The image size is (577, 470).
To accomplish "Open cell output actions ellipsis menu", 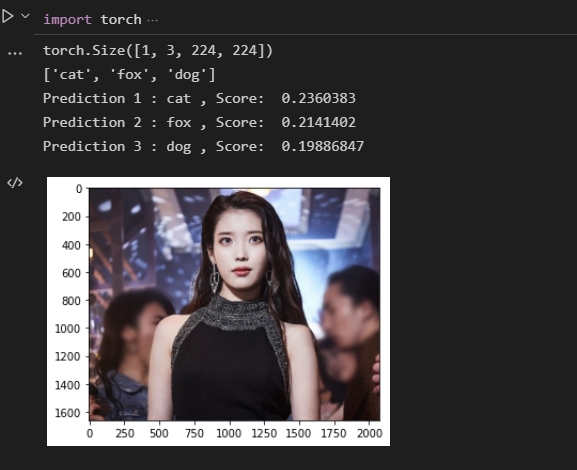I will point(15,53).
